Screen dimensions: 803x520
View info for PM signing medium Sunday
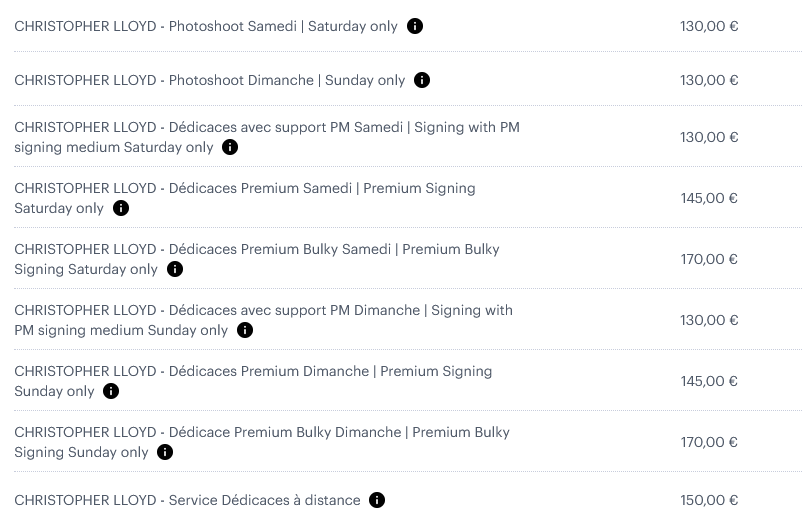coord(245,330)
